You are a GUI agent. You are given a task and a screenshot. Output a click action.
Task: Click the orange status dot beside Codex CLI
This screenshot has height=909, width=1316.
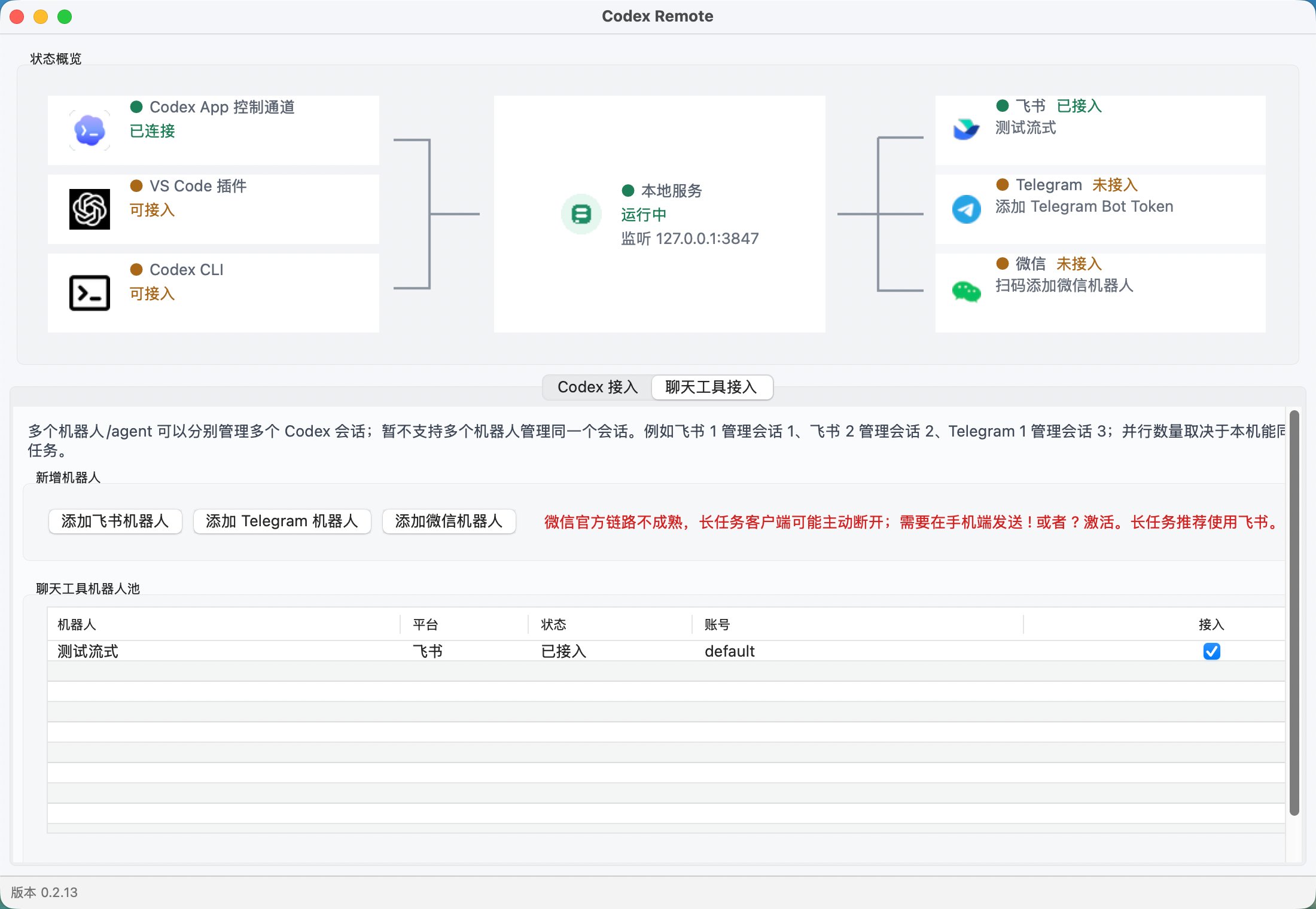[x=136, y=269]
